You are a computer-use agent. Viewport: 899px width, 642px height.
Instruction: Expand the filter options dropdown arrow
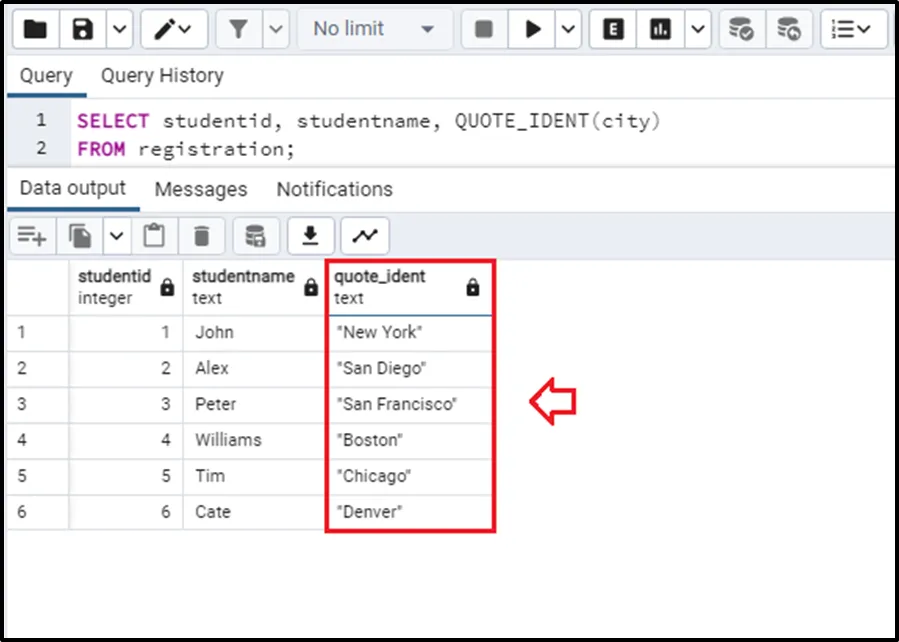275,29
